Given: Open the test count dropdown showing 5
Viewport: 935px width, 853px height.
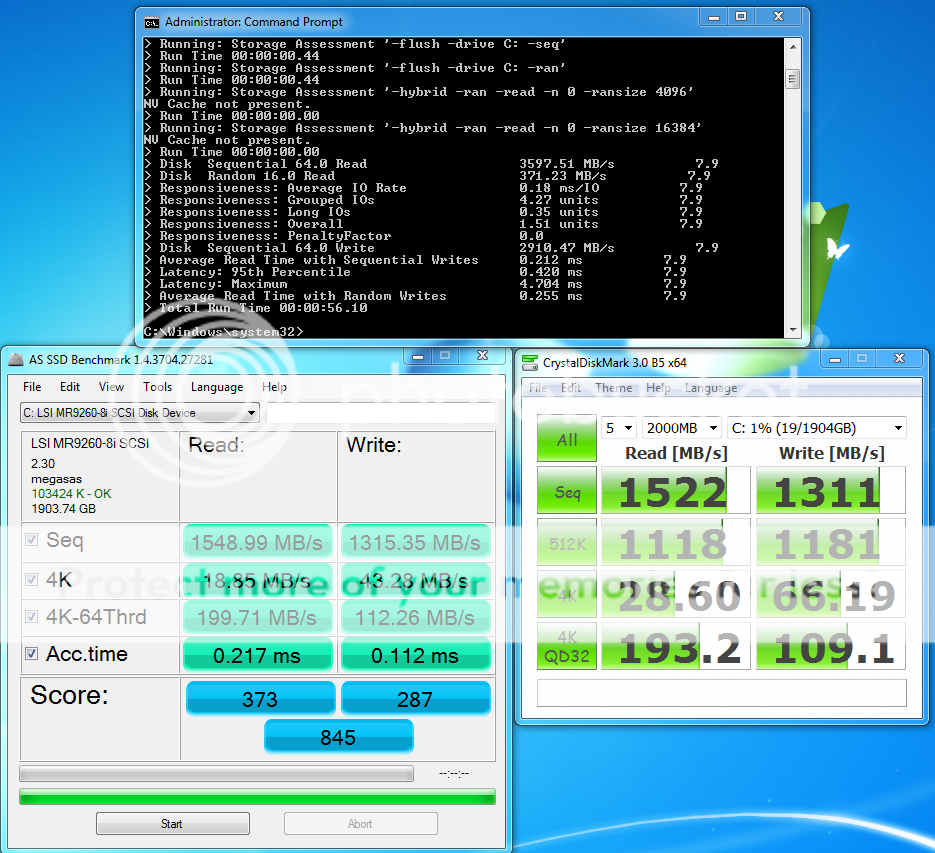Looking at the screenshot, I should pos(619,428).
